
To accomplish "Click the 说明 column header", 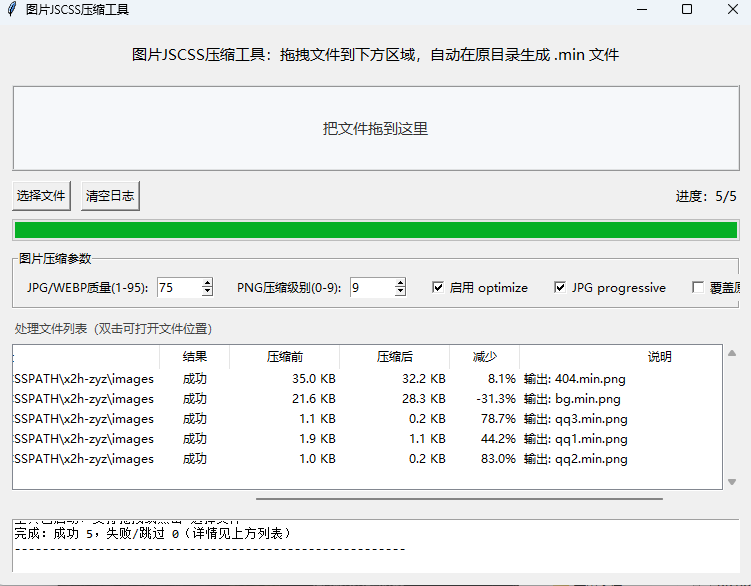I will (621, 356).
